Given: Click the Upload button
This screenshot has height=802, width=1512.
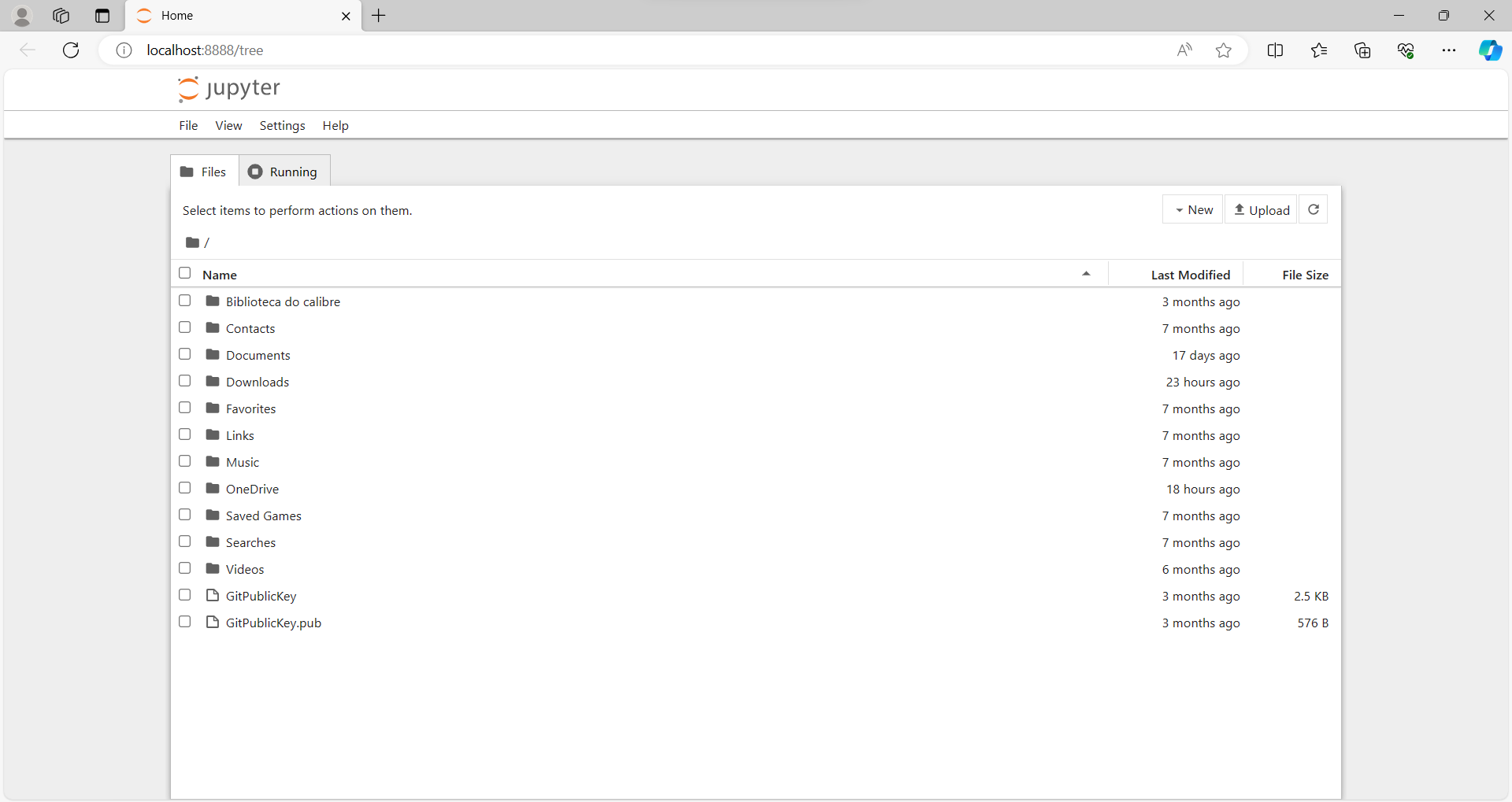Looking at the screenshot, I should pyautogui.click(x=1261, y=209).
